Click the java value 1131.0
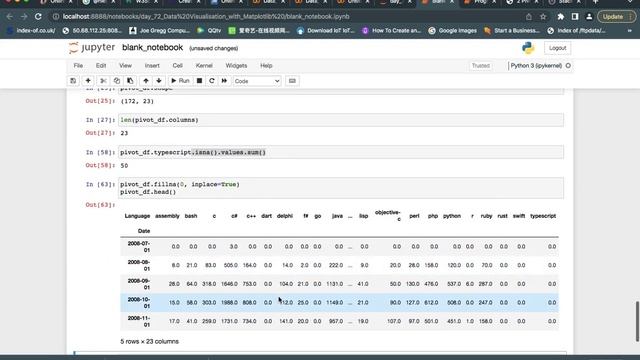This screenshot has height=360, width=640. (x=335, y=284)
